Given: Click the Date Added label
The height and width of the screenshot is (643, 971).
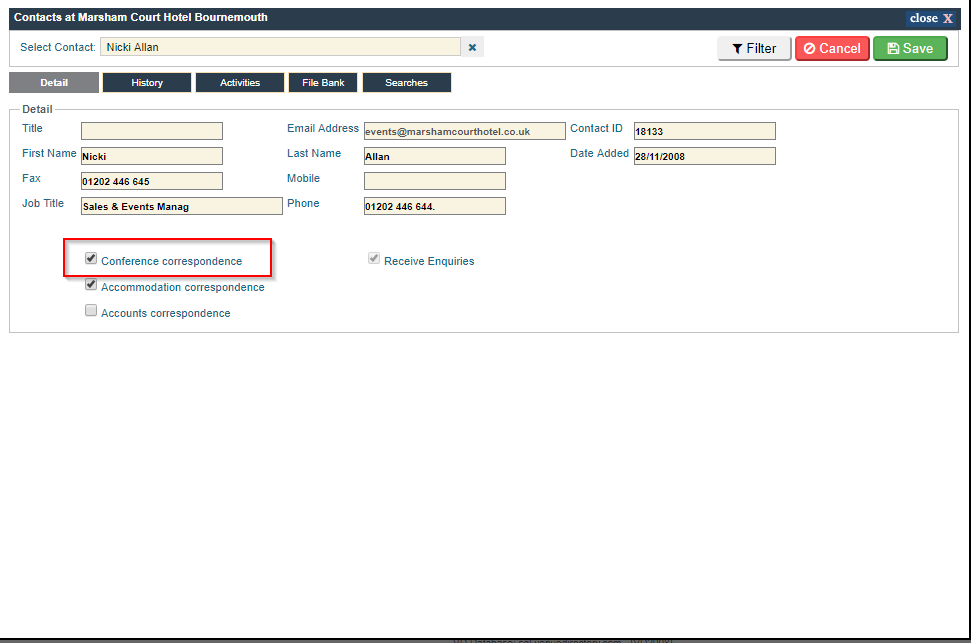Looking at the screenshot, I should tap(599, 153).
